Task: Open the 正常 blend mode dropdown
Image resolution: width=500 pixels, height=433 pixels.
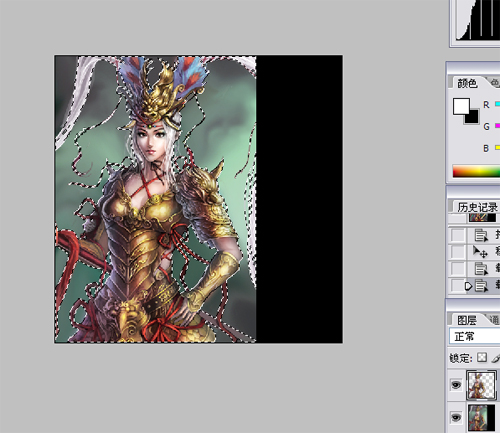Action: 474,336
